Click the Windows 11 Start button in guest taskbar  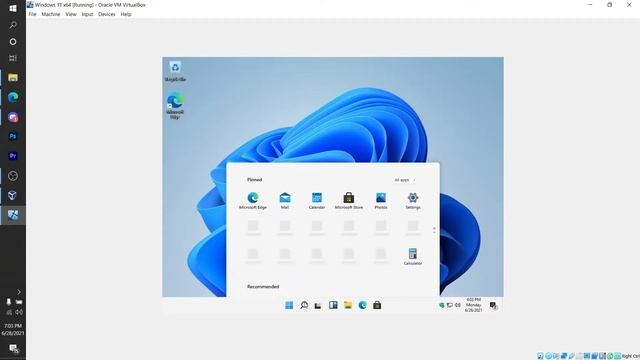click(289, 305)
